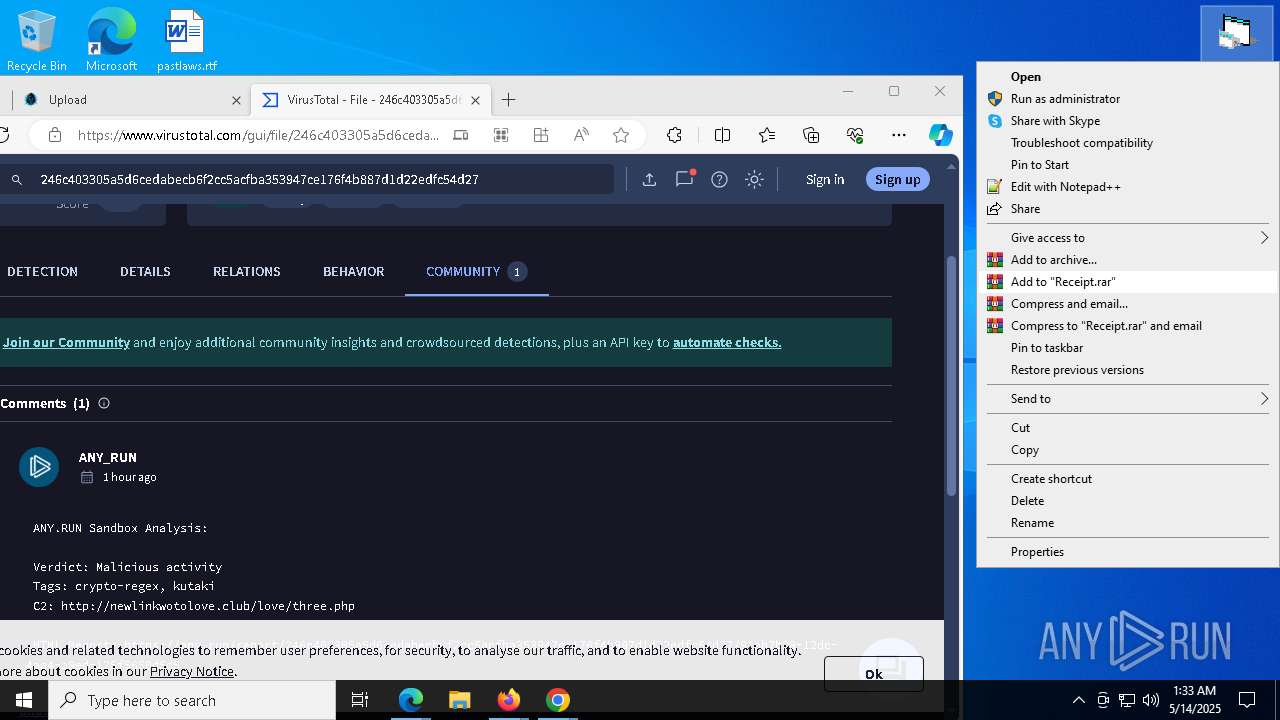Open the Copilot sidebar

[940, 135]
